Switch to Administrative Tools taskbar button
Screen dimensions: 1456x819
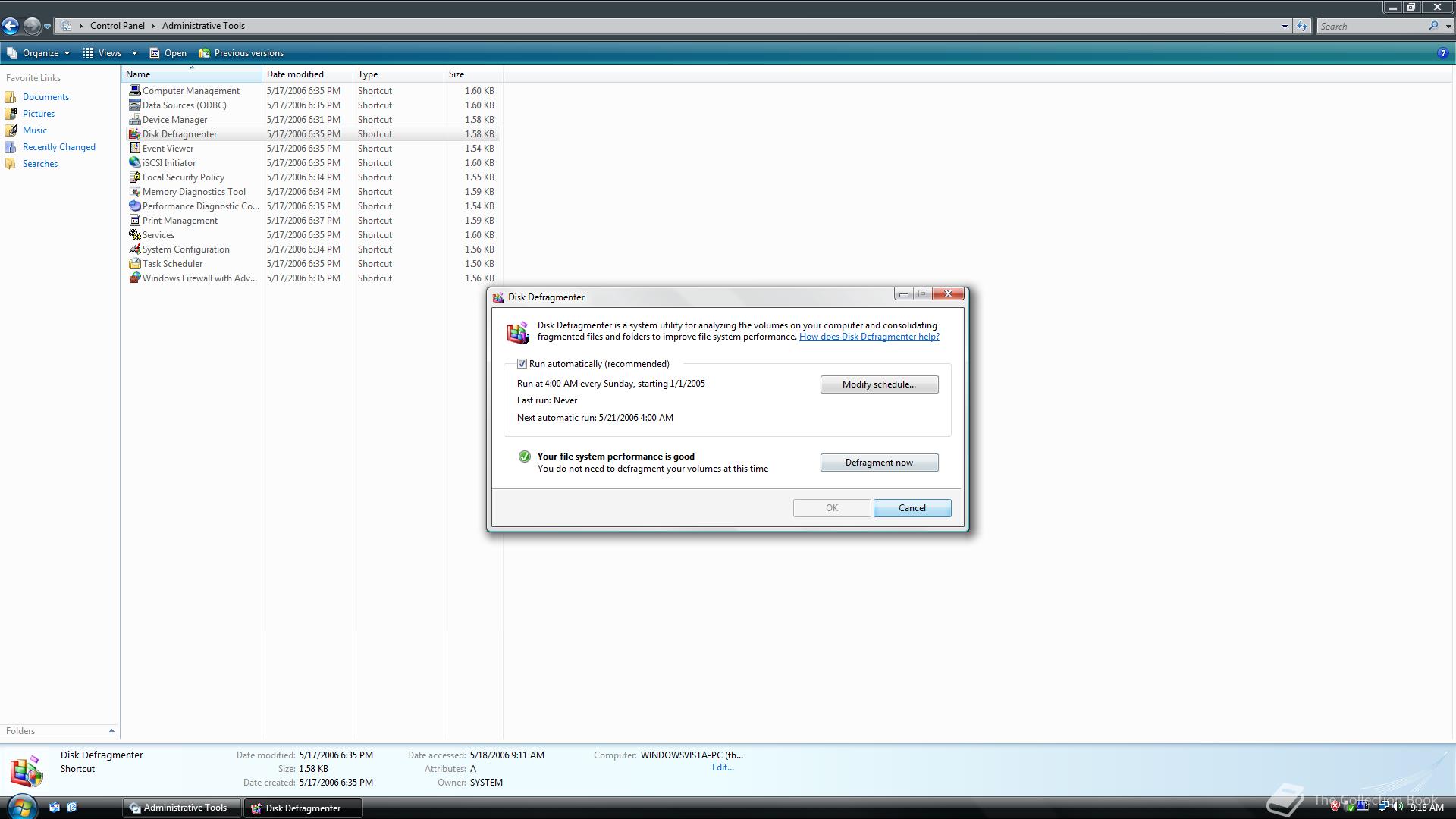(181, 808)
